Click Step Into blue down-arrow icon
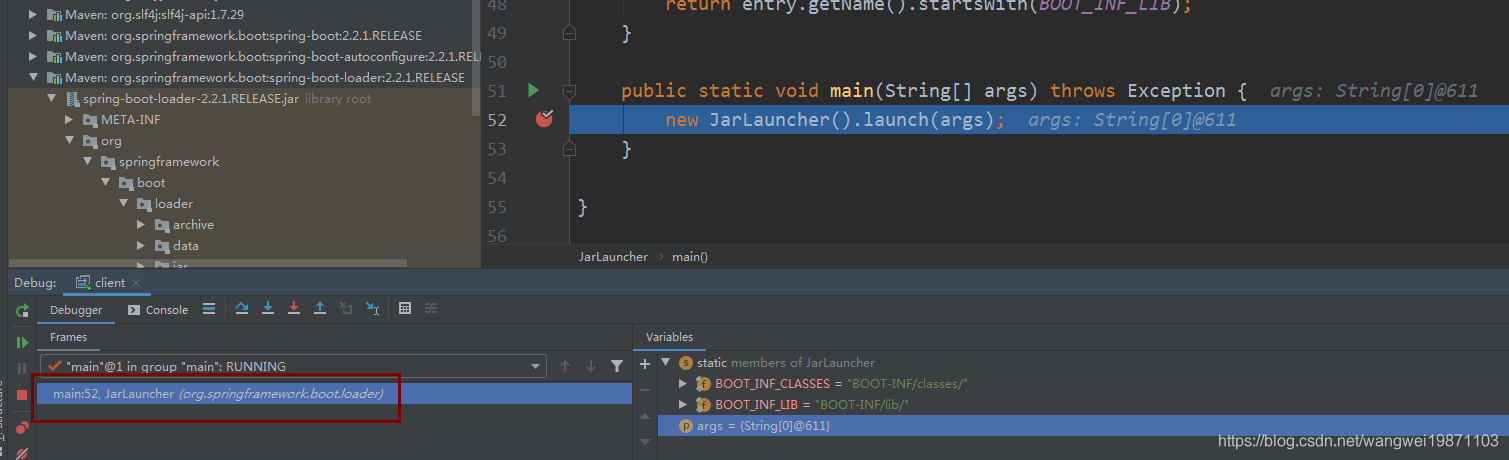1509x460 pixels. [x=268, y=309]
